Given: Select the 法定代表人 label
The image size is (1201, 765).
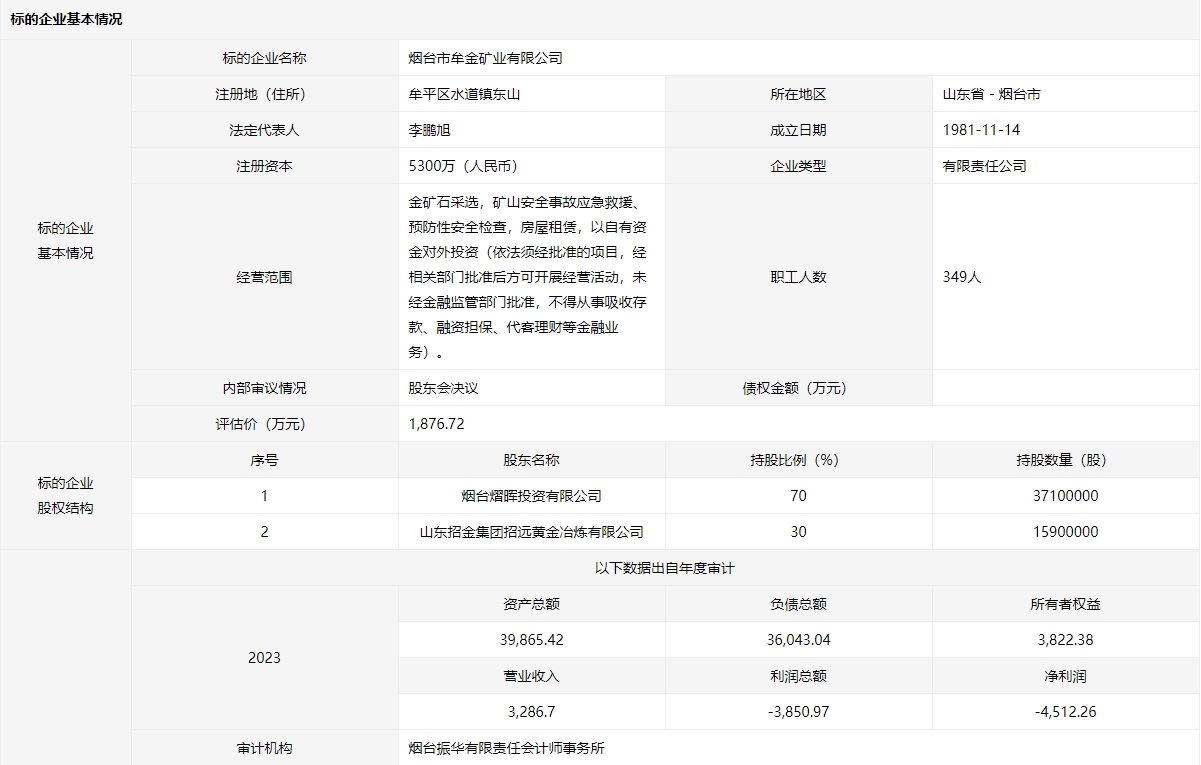Looking at the screenshot, I should [264, 130].
